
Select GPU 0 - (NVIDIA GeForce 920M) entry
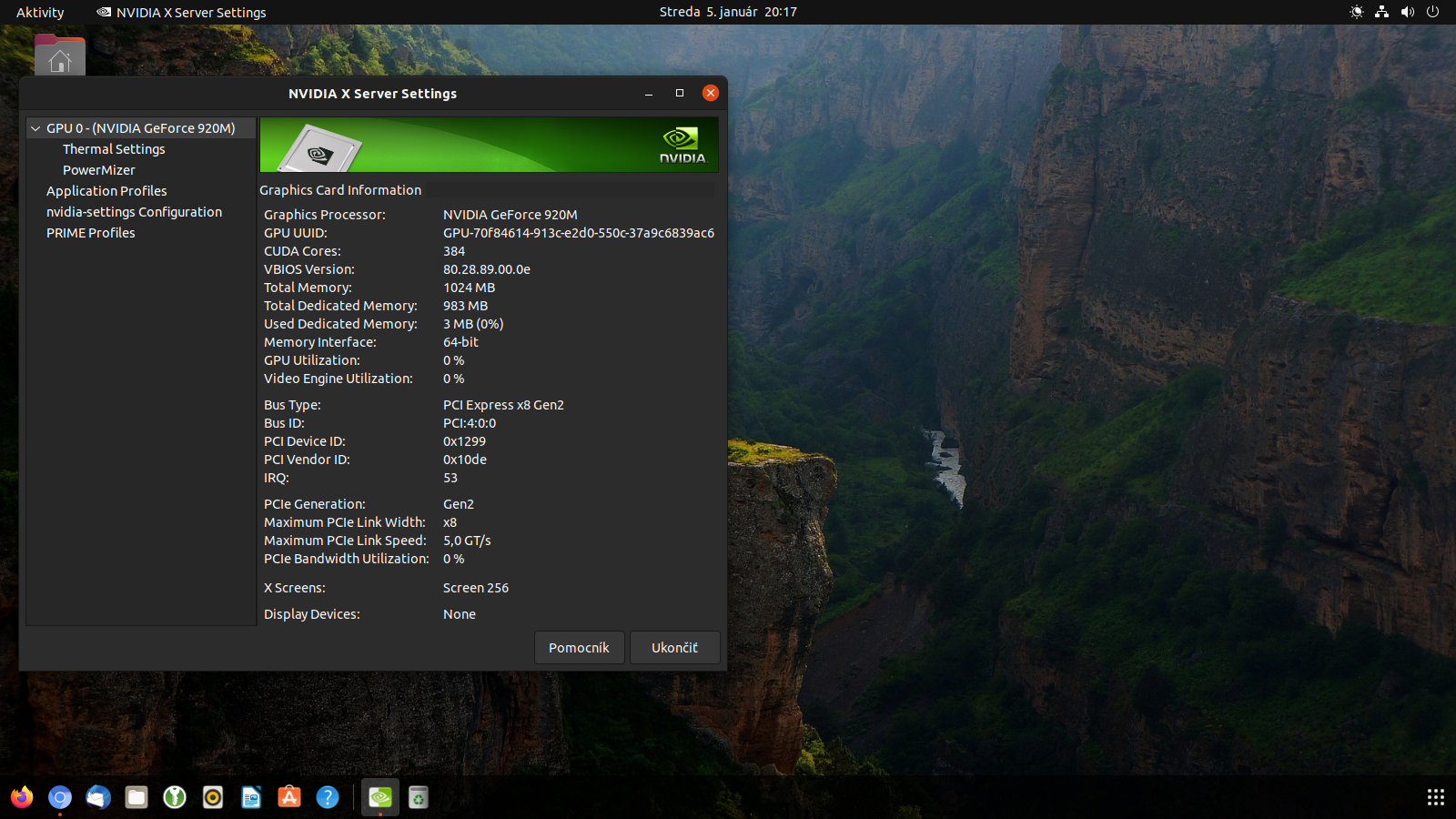[x=140, y=128]
